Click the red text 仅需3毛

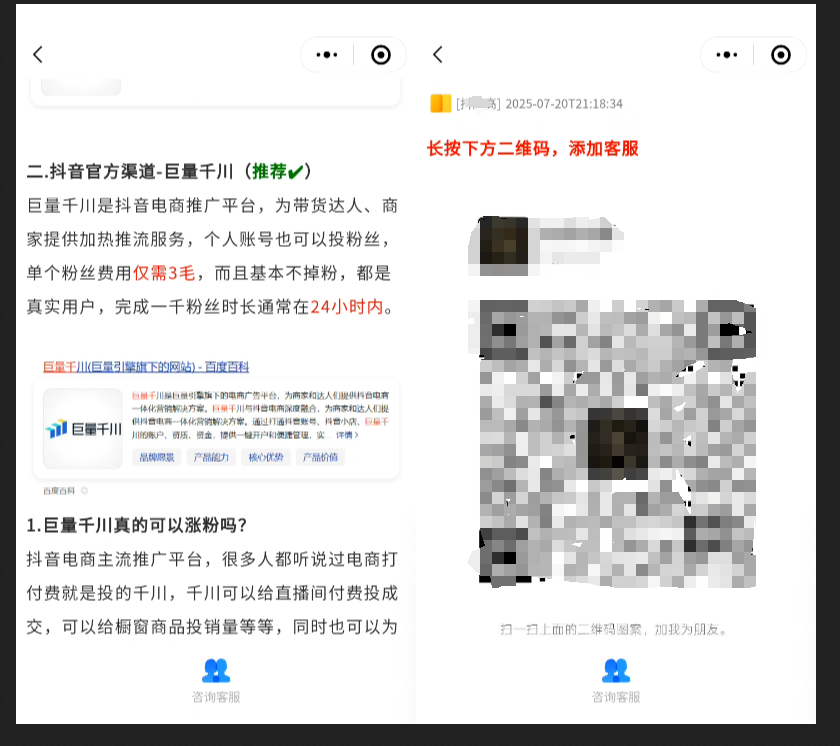164,273
